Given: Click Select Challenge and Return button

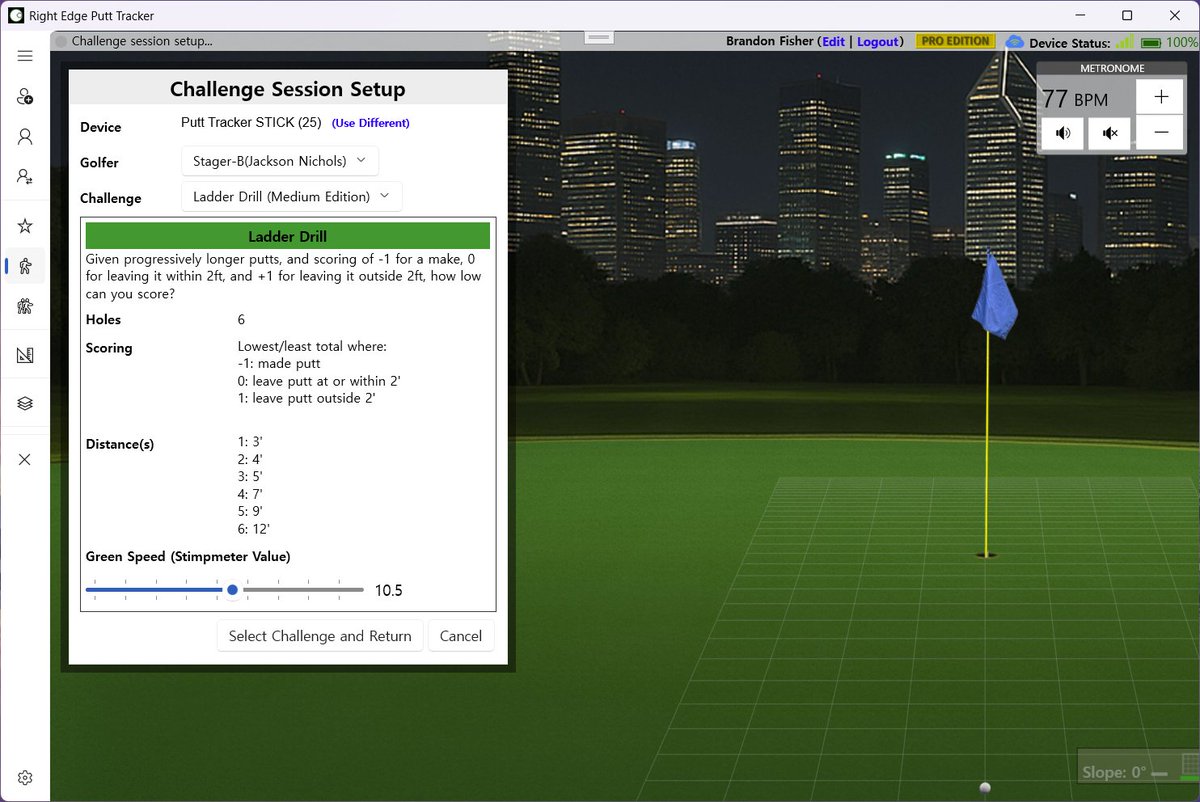Looking at the screenshot, I should [x=320, y=636].
